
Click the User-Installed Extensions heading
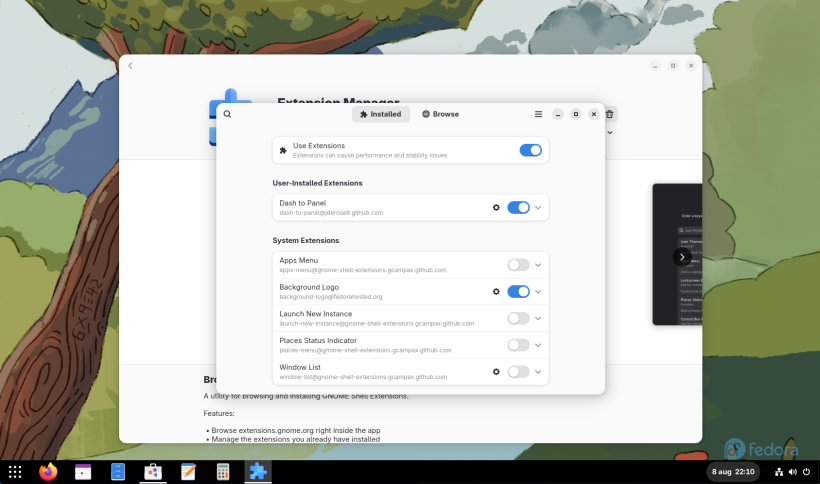coord(317,183)
